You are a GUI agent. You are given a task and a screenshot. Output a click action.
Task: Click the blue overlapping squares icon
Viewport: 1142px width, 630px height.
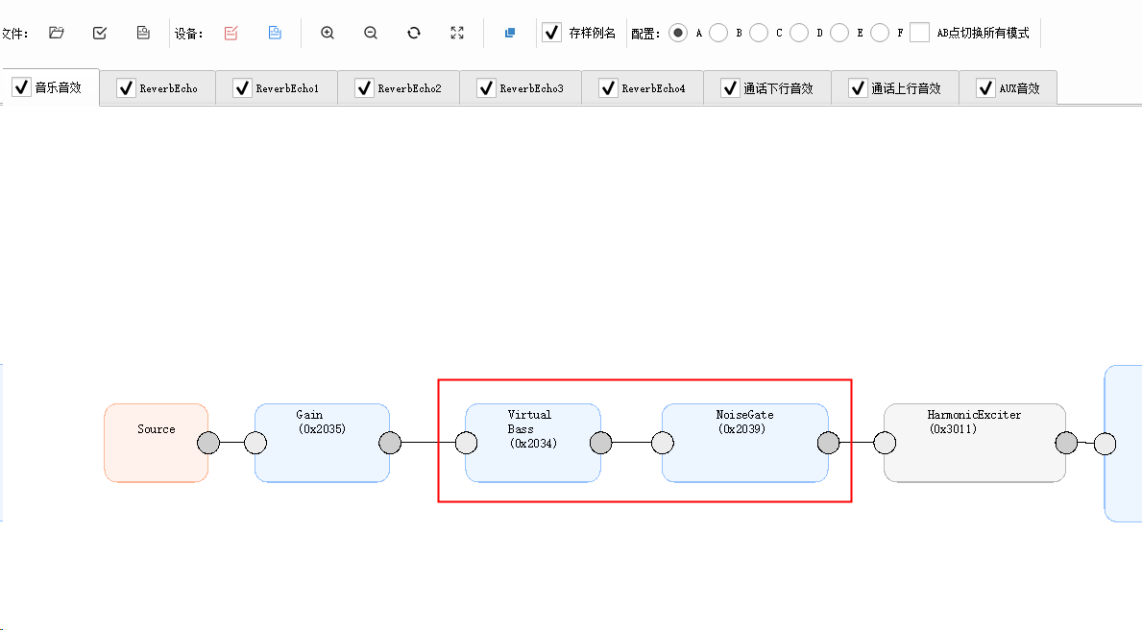[x=510, y=33]
